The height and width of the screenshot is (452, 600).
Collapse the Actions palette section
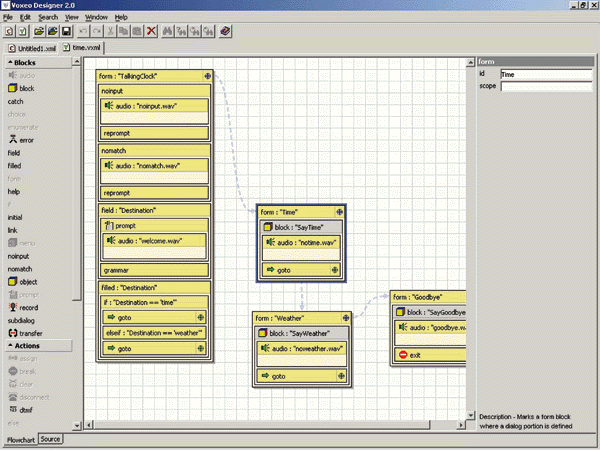point(9,346)
